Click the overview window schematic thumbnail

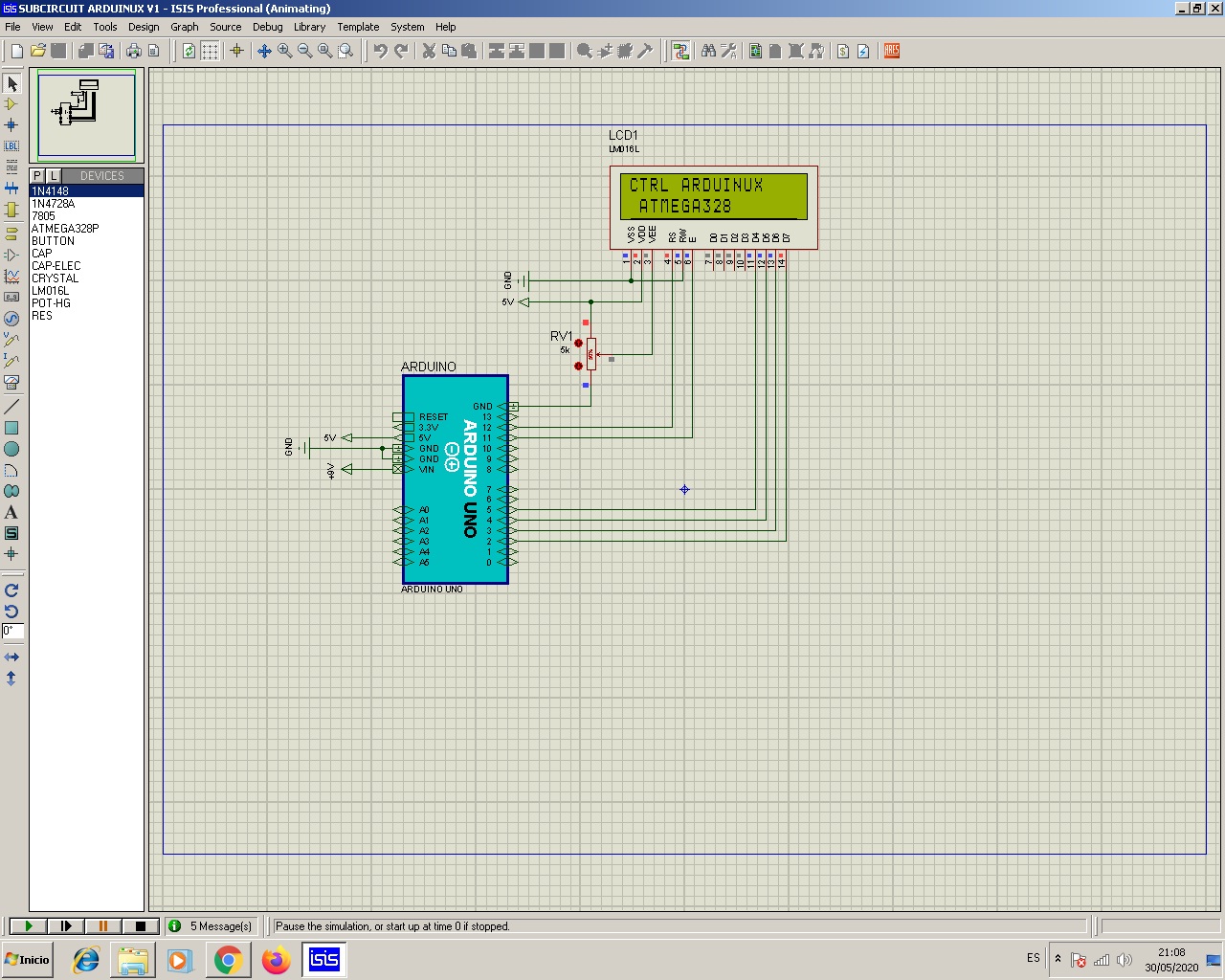pyautogui.click(x=86, y=115)
